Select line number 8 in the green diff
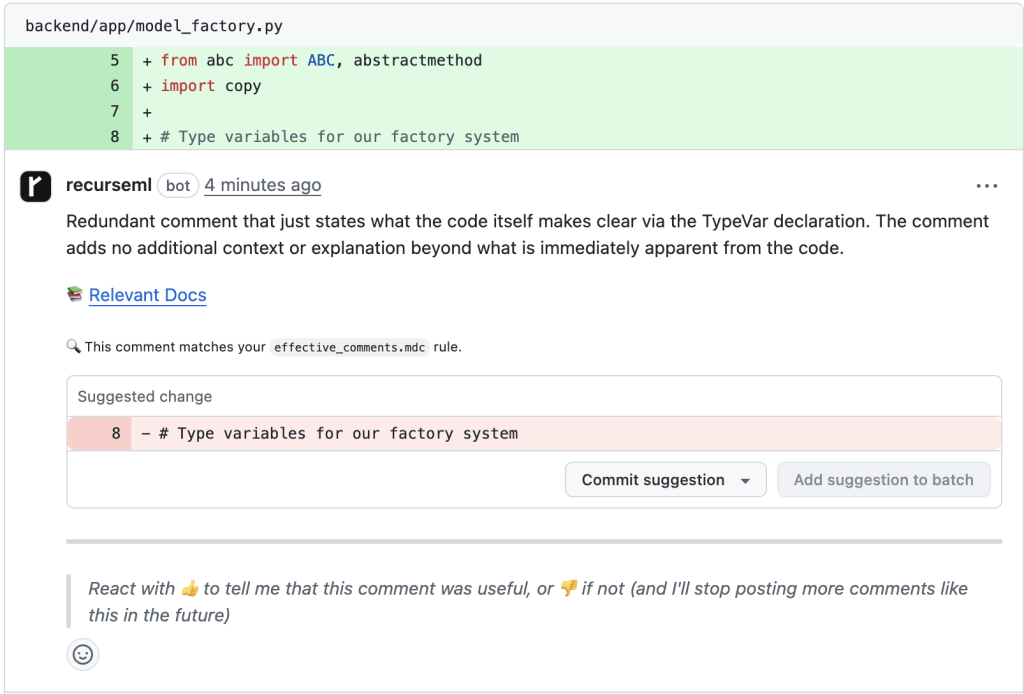The height and width of the screenshot is (694, 1024). coord(114,137)
